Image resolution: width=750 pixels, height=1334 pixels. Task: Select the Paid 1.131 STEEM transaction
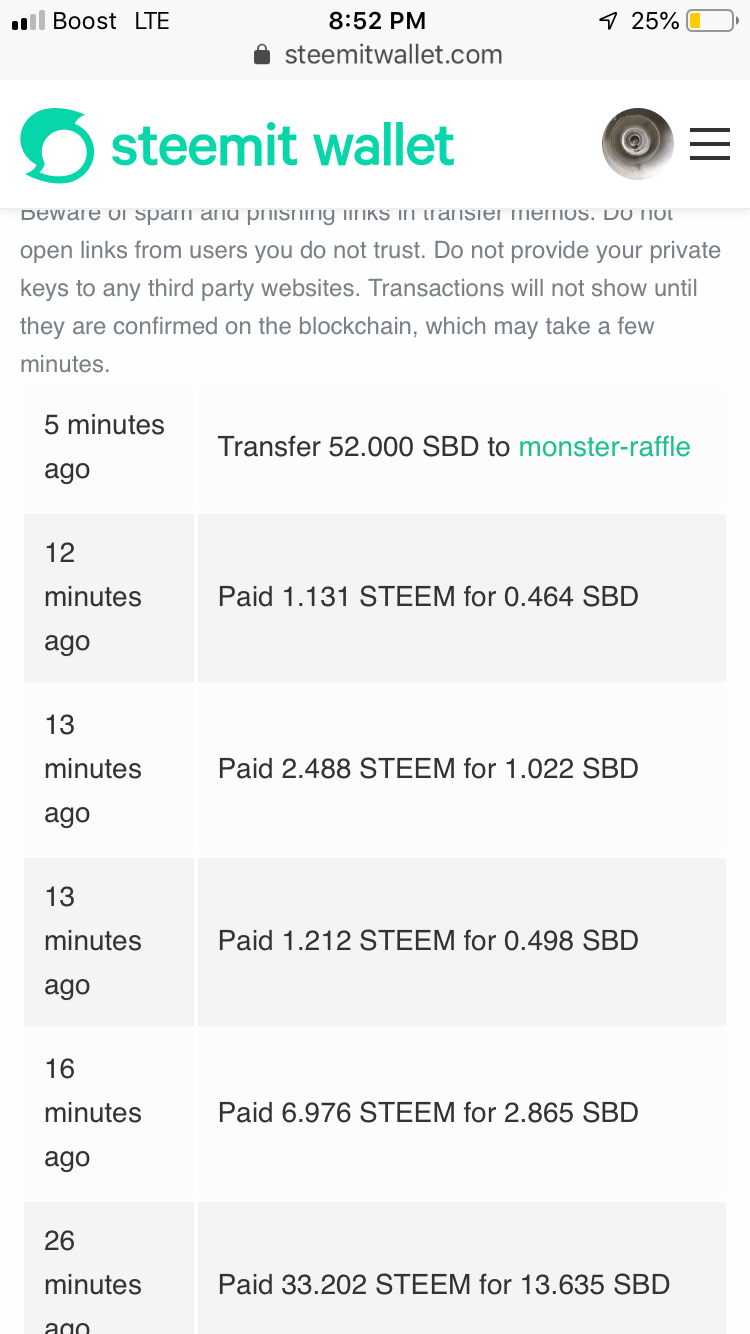tap(428, 597)
